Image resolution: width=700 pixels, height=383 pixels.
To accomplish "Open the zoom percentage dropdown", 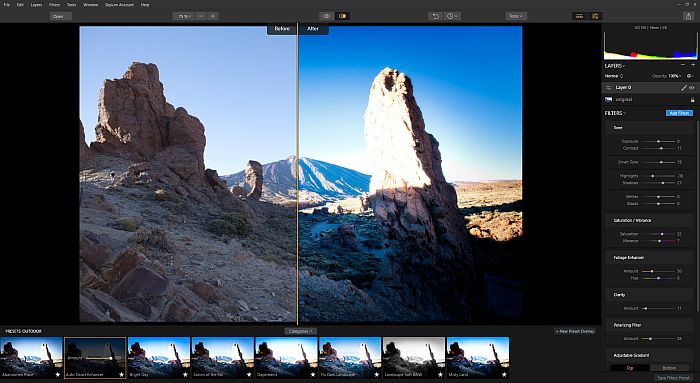I will coord(184,16).
